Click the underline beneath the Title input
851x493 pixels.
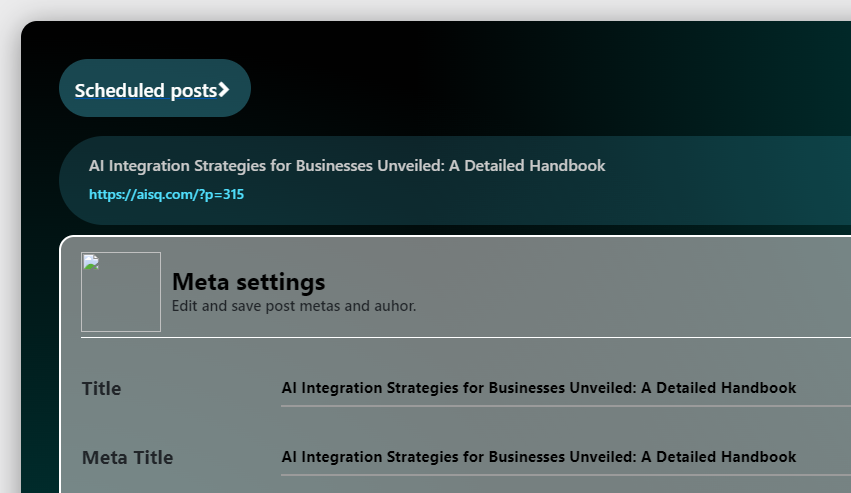tap(560, 406)
